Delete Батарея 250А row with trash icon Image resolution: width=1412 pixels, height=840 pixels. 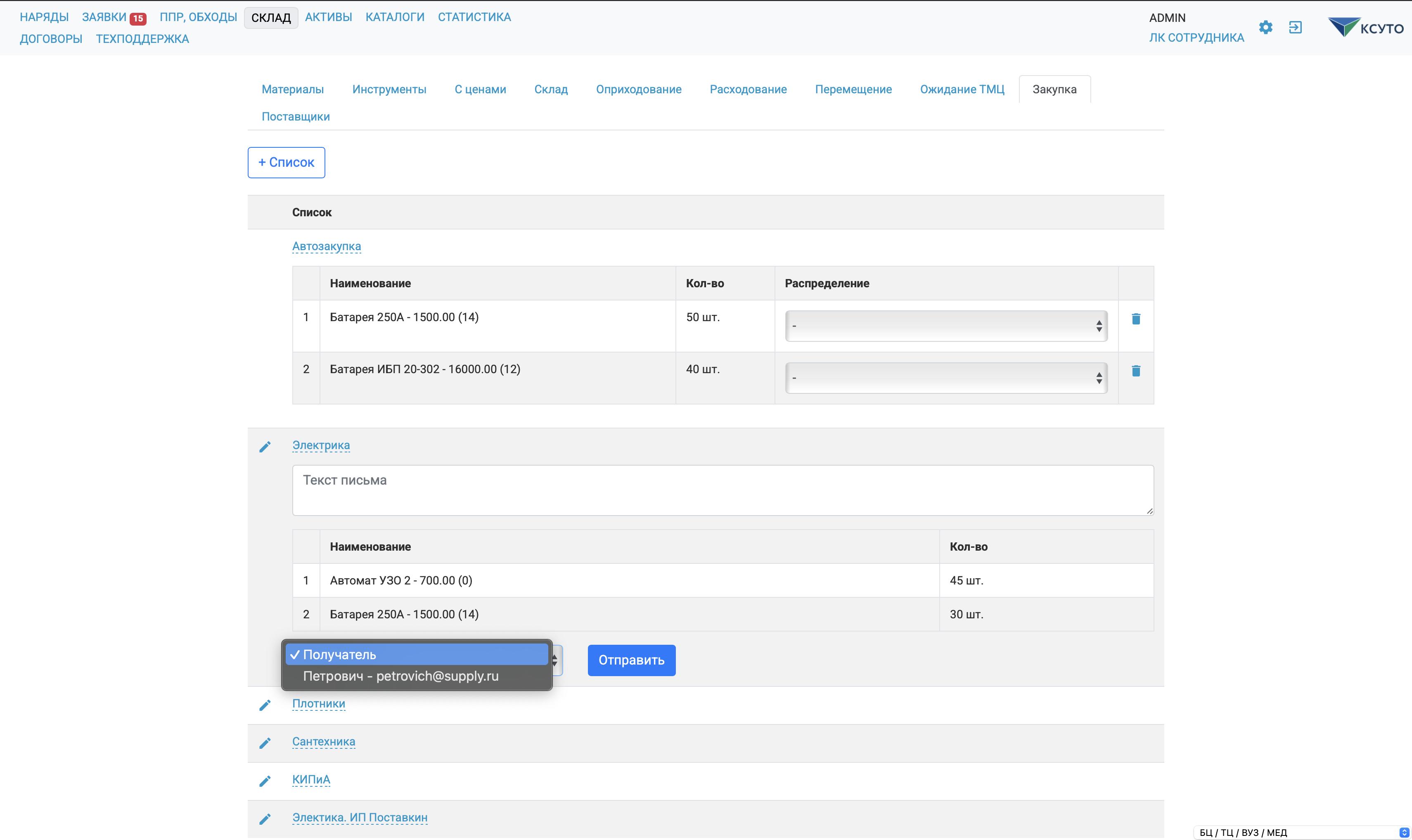[1136, 319]
